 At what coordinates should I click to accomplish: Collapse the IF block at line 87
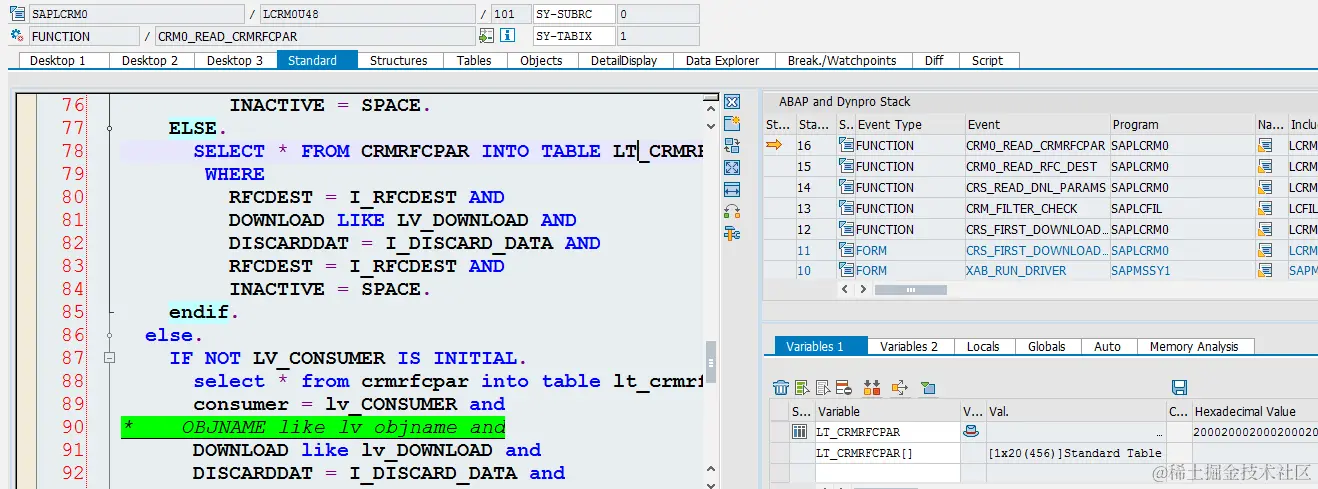point(110,358)
